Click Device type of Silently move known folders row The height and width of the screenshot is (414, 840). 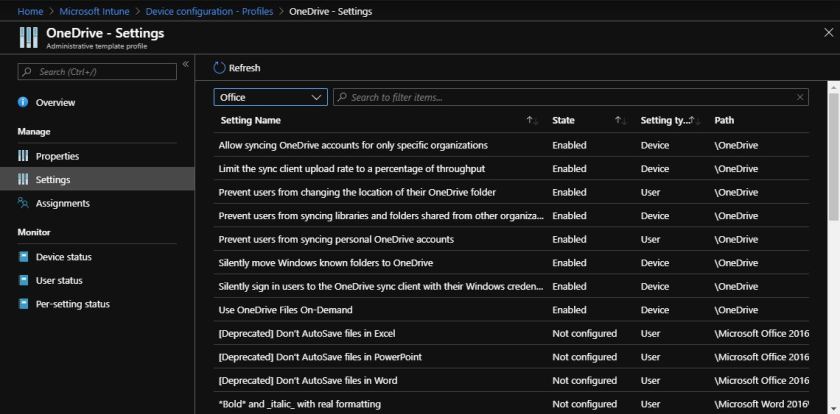pos(655,263)
